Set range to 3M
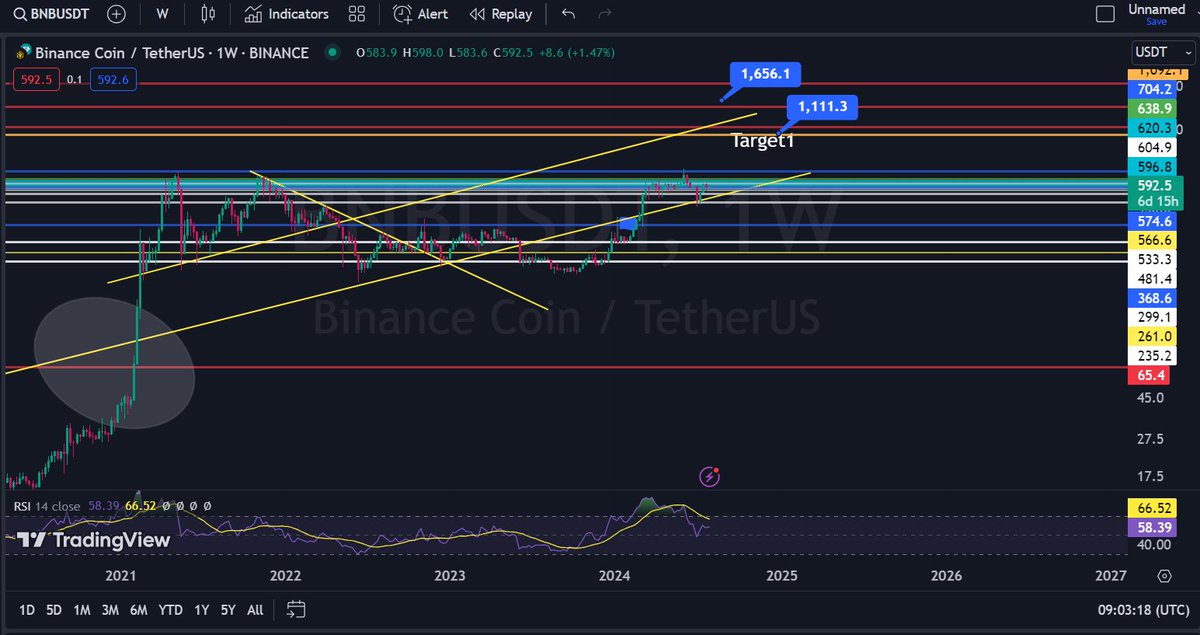 110,609
